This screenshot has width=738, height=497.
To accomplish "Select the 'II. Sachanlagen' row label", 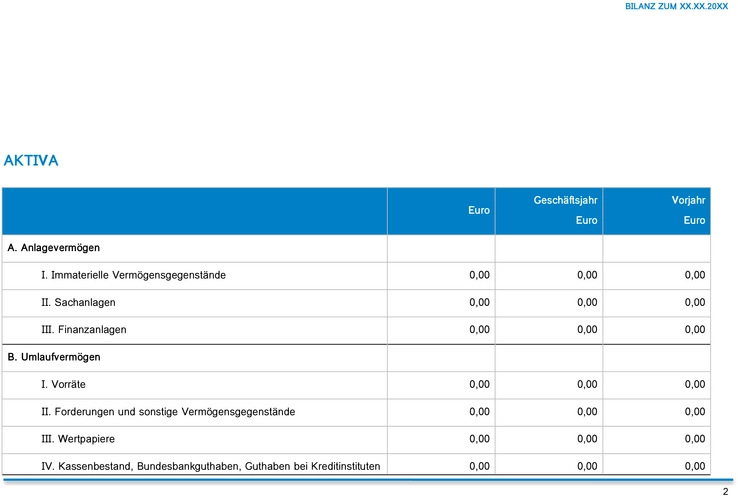I will point(78,302).
